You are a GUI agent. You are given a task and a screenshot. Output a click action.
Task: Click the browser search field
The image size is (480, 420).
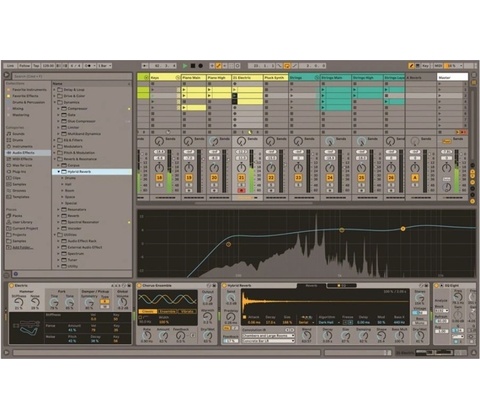(x=72, y=76)
